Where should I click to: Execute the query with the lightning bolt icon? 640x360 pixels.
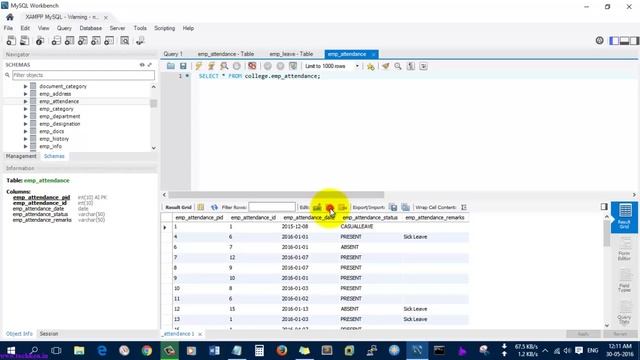coord(199,66)
